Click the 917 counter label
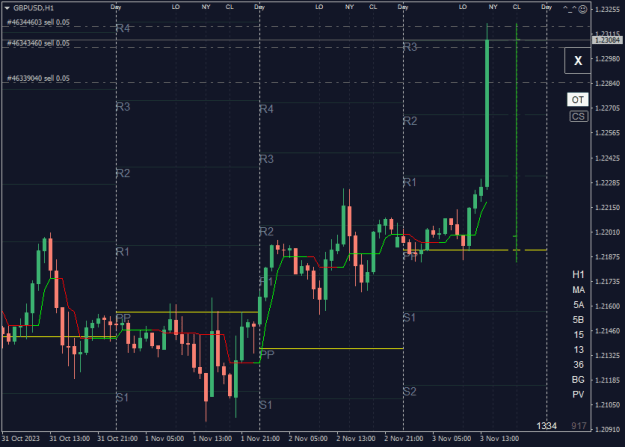625x447 pixels. 579,426
